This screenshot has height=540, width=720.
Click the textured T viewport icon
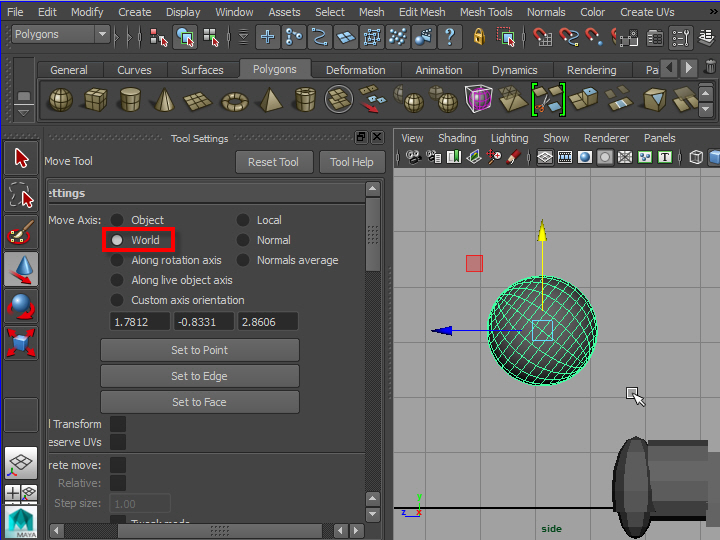point(664,158)
